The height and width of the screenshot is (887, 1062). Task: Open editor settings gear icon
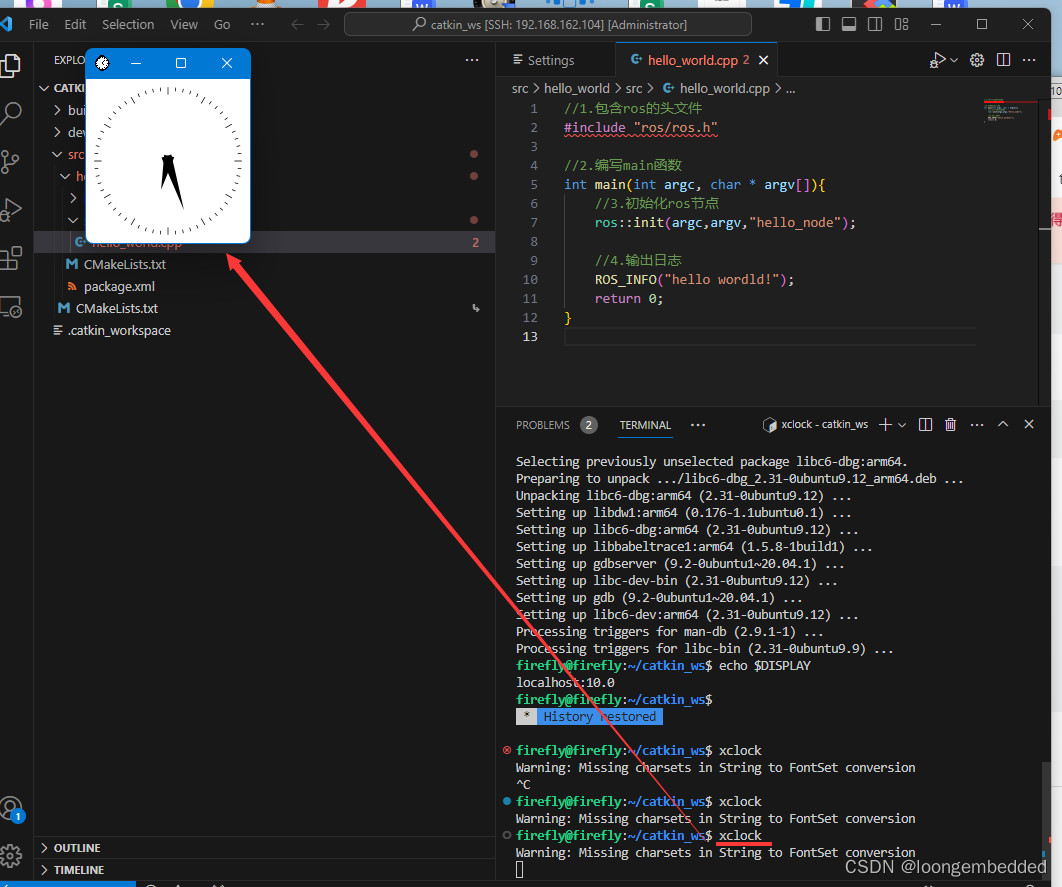point(977,60)
